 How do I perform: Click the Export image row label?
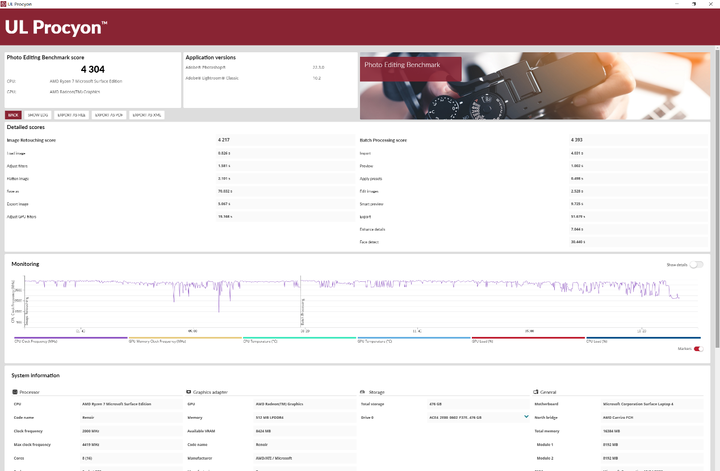pos(17,204)
